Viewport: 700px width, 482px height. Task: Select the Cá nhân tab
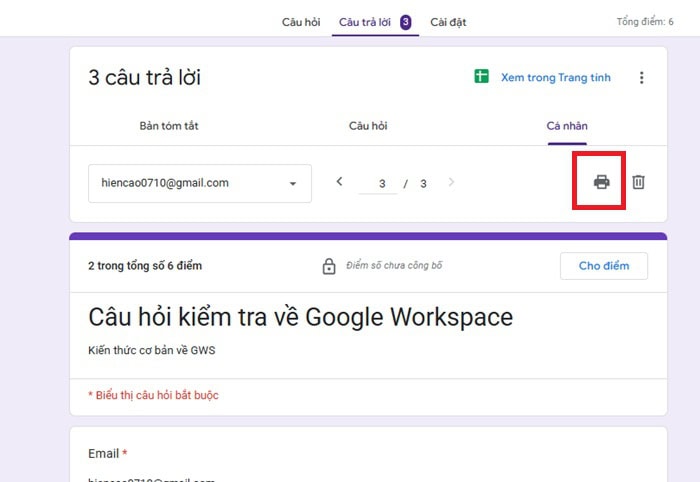(566, 126)
